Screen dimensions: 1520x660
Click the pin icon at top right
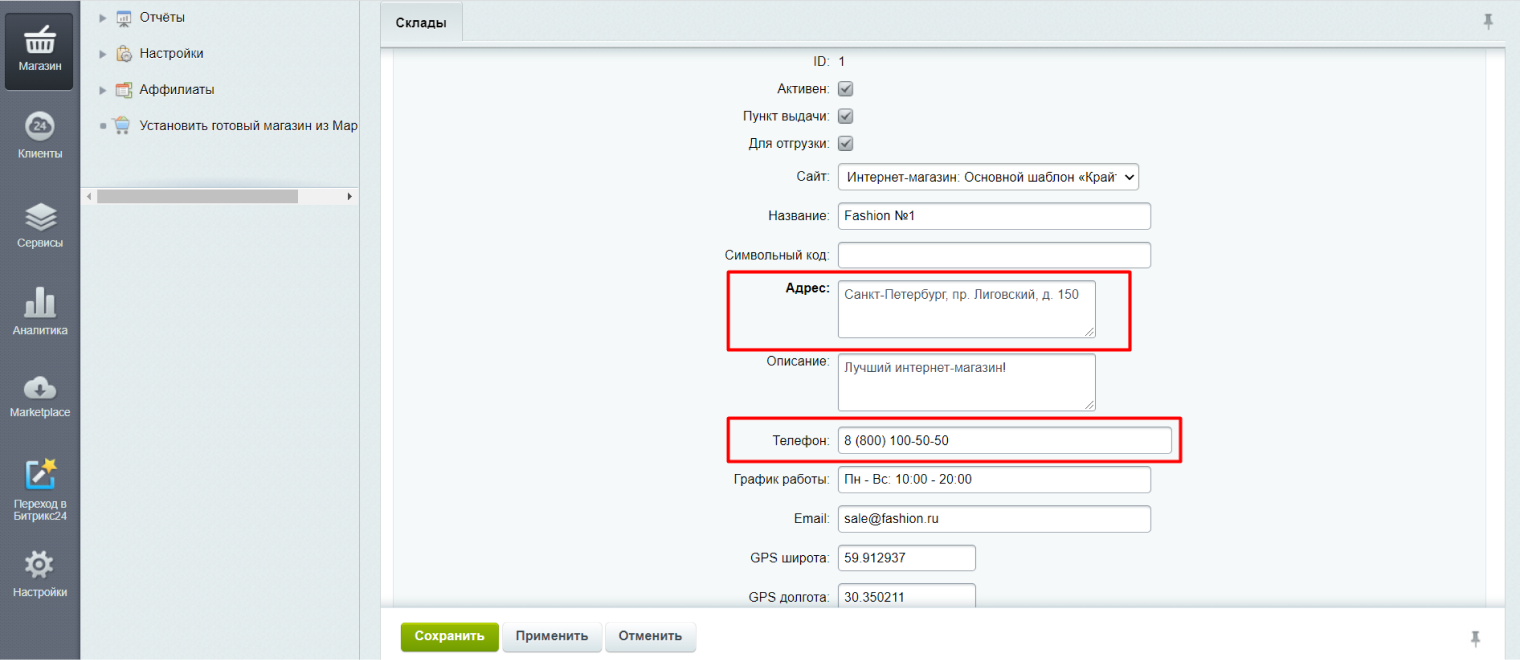[x=1488, y=21]
